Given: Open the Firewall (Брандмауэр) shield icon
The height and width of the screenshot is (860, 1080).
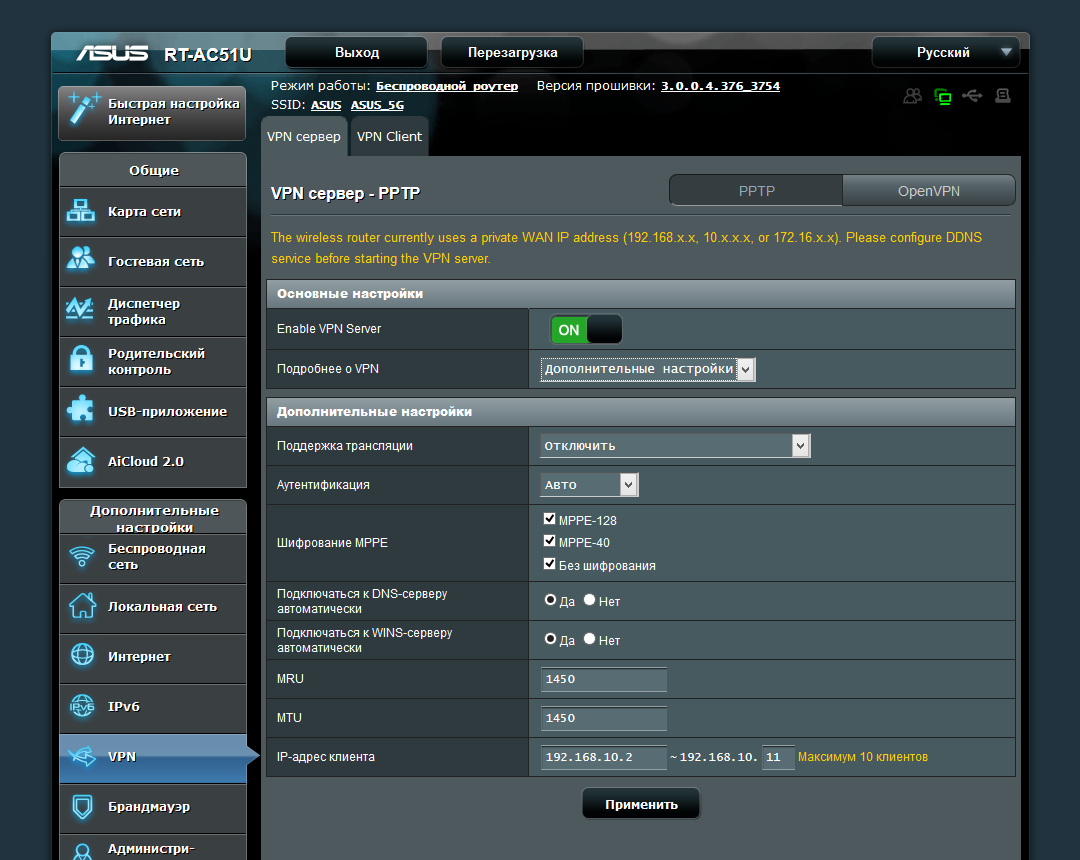Looking at the screenshot, I should [82, 806].
